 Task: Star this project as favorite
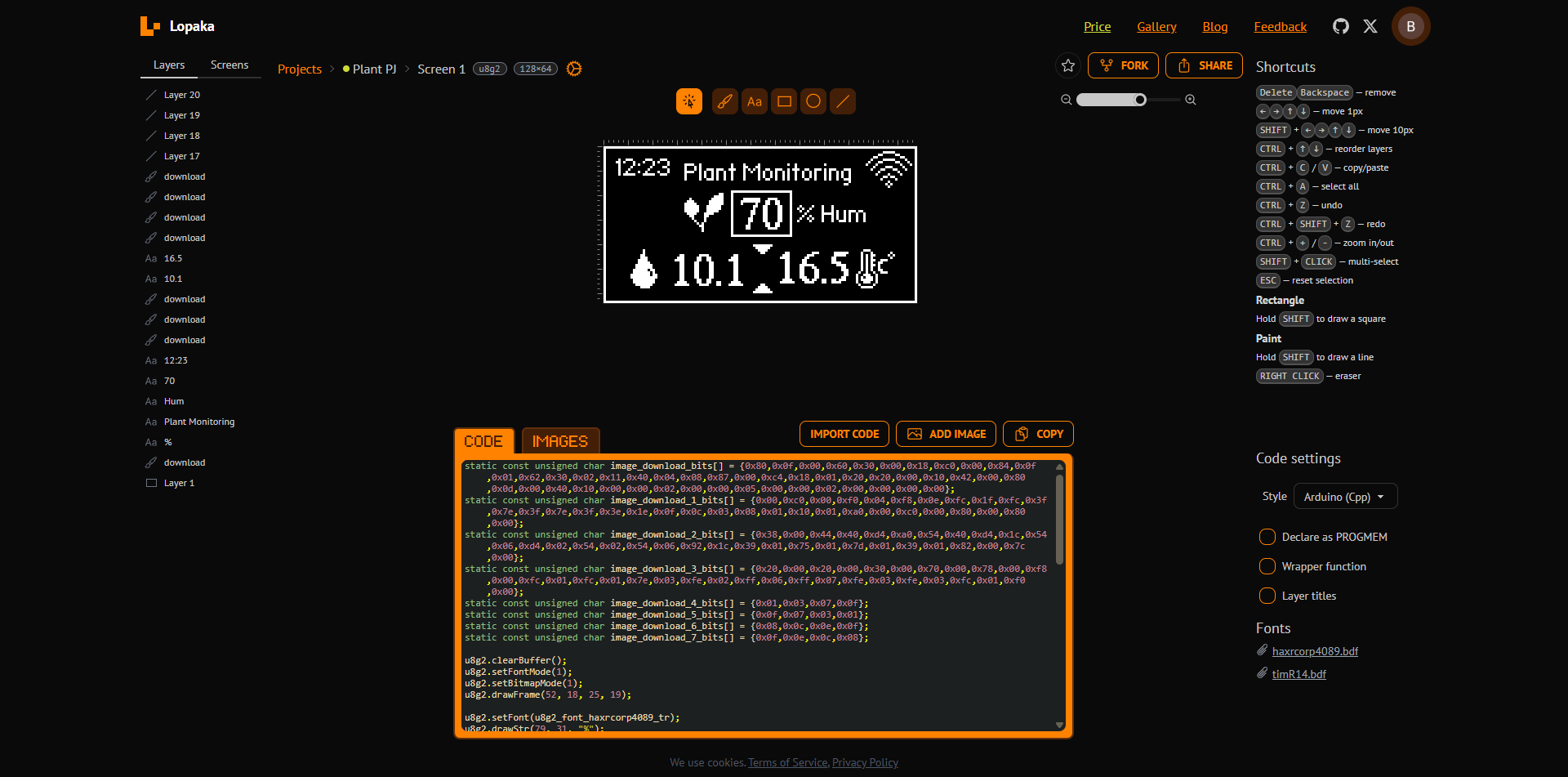point(1068,65)
